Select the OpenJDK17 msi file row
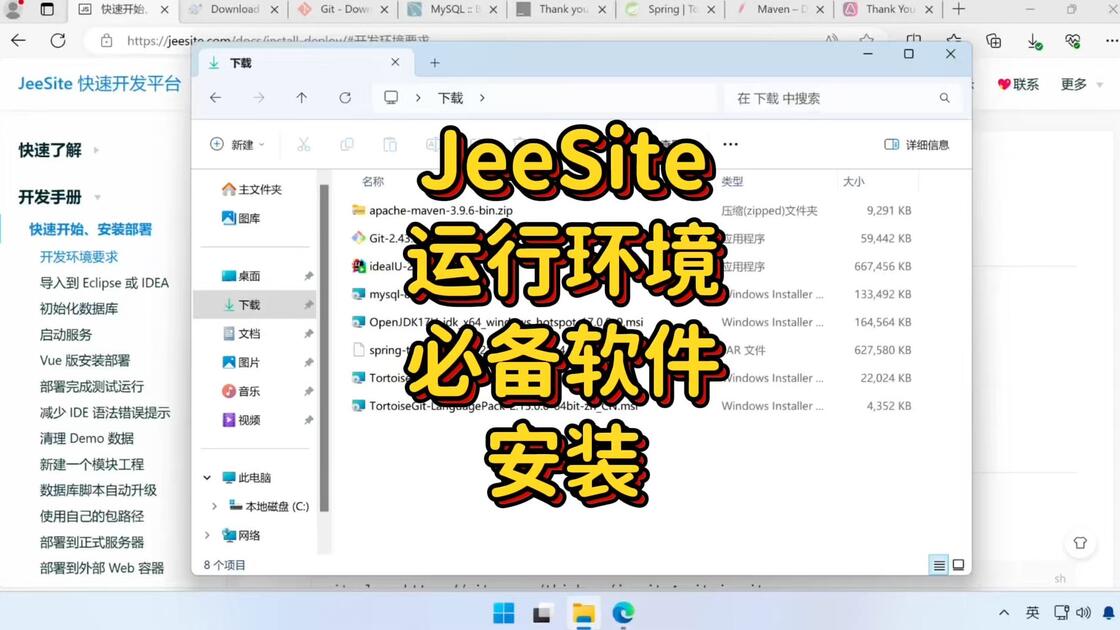This screenshot has height=630, width=1120. pos(632,322)
